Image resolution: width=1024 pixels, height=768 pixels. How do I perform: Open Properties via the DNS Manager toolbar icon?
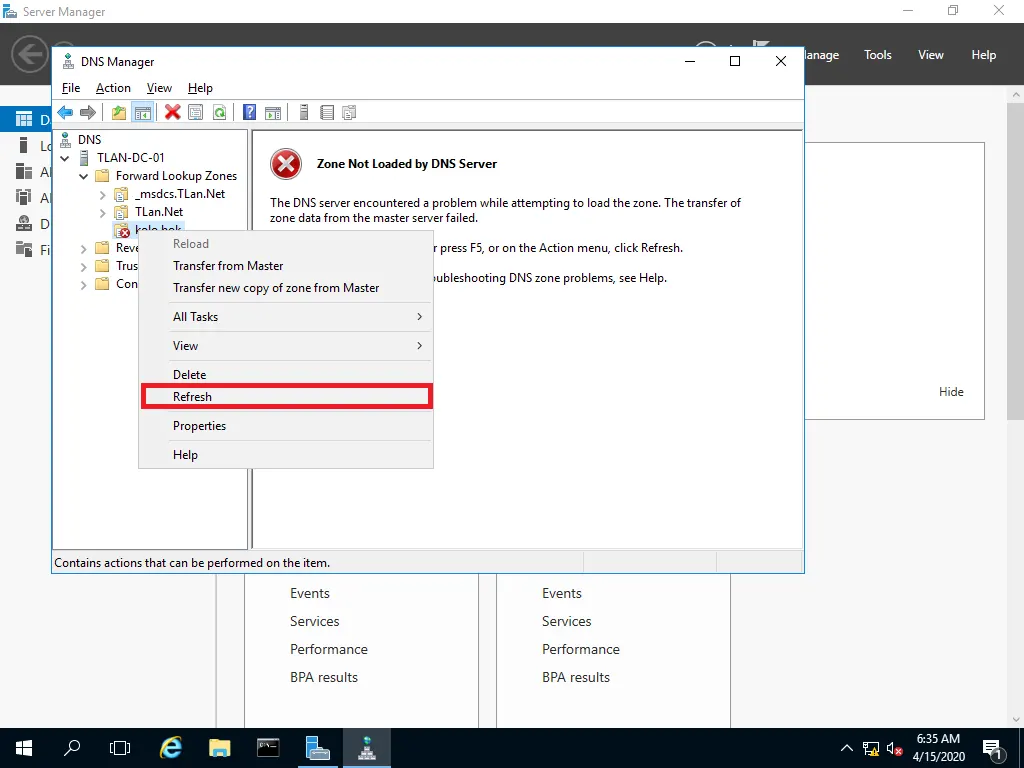(195, 112)
